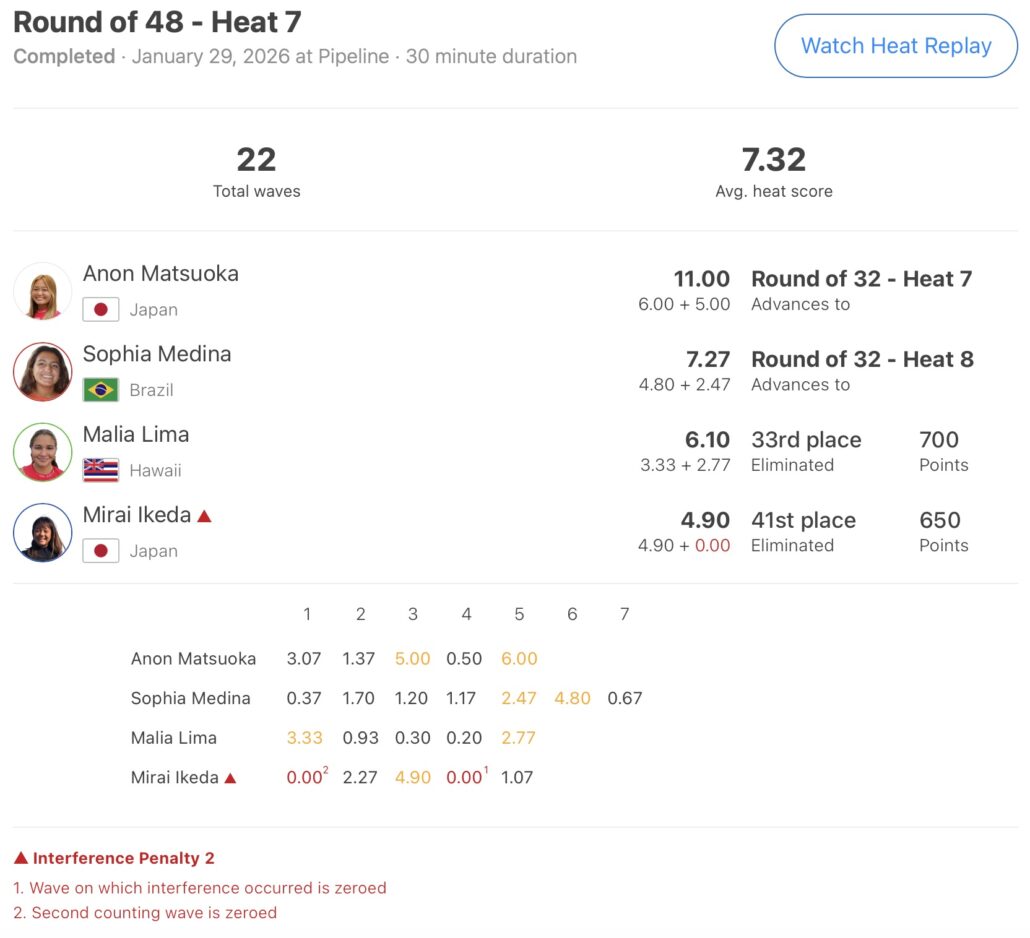Click the Brazil flag icon
The width and height of the screenshot is (1030, 938).
click(x=101, y=390)
